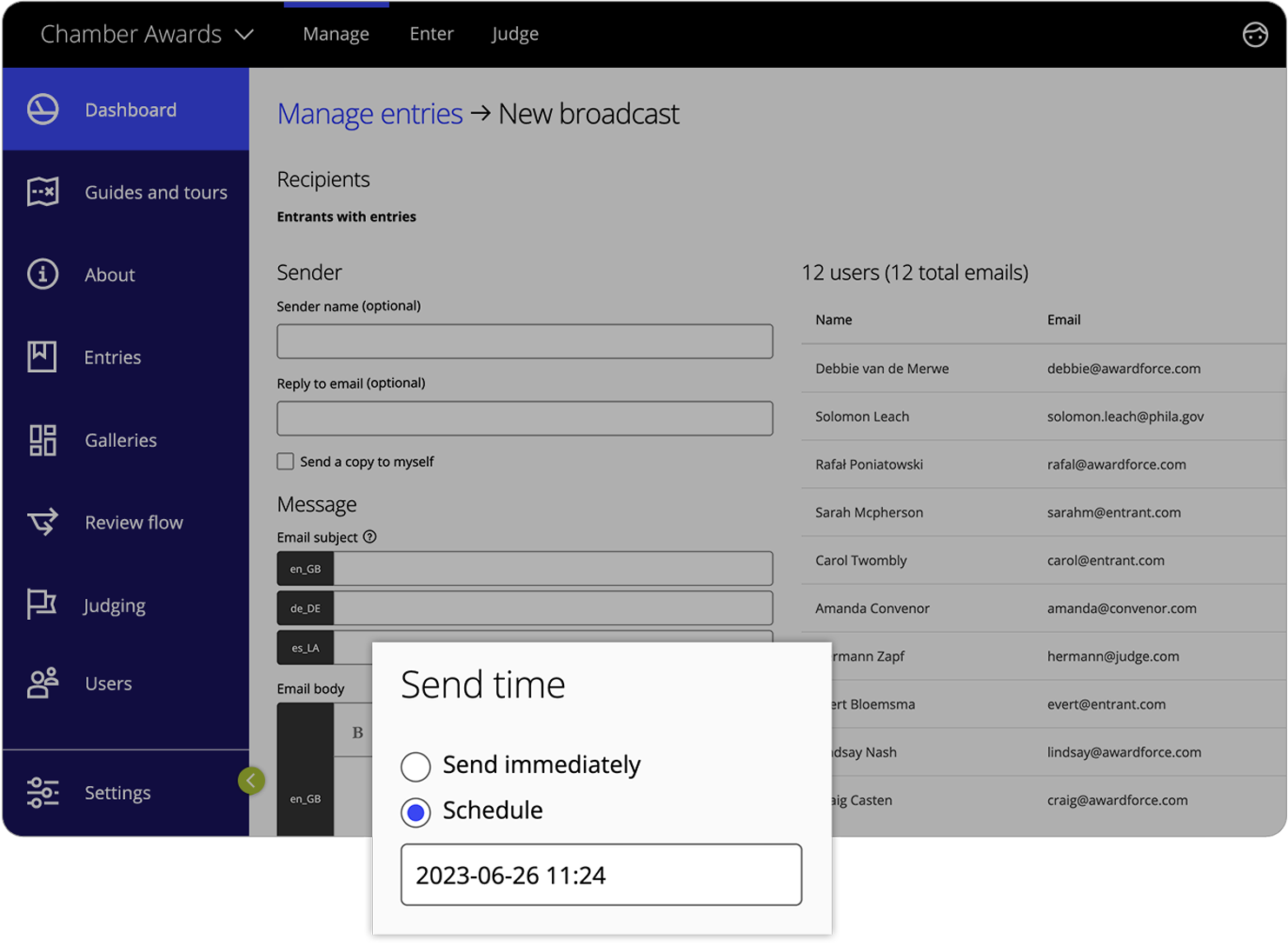Open the Judge section

click(515, 34)
